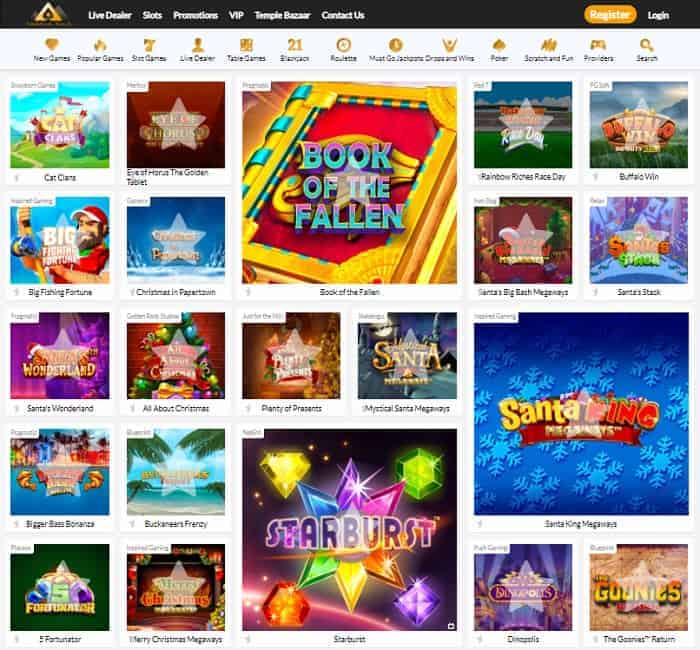Launch the Book of the Fallen game

[350, 182]
